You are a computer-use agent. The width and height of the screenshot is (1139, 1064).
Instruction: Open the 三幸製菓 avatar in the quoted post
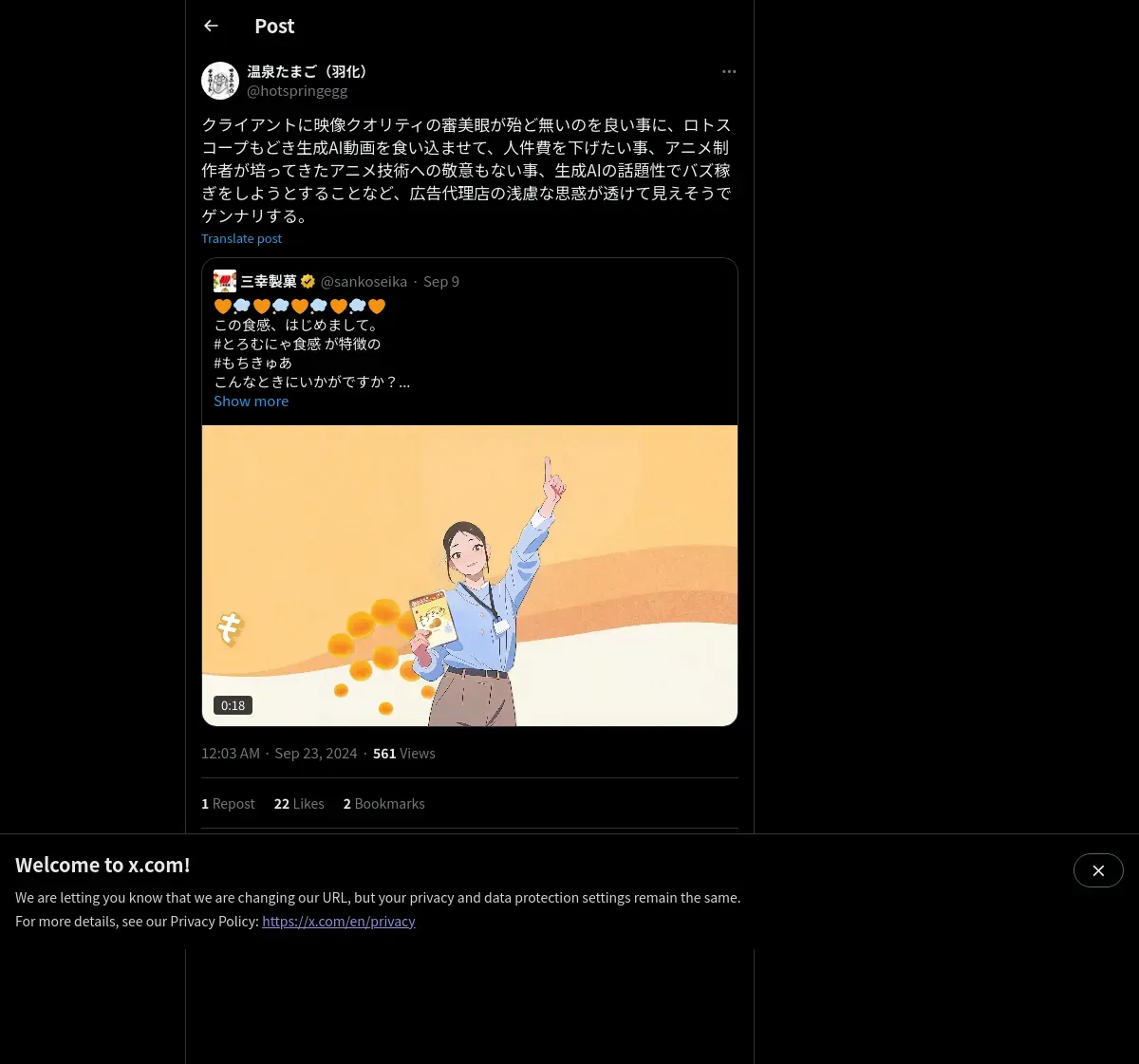(x=225, y=281)
